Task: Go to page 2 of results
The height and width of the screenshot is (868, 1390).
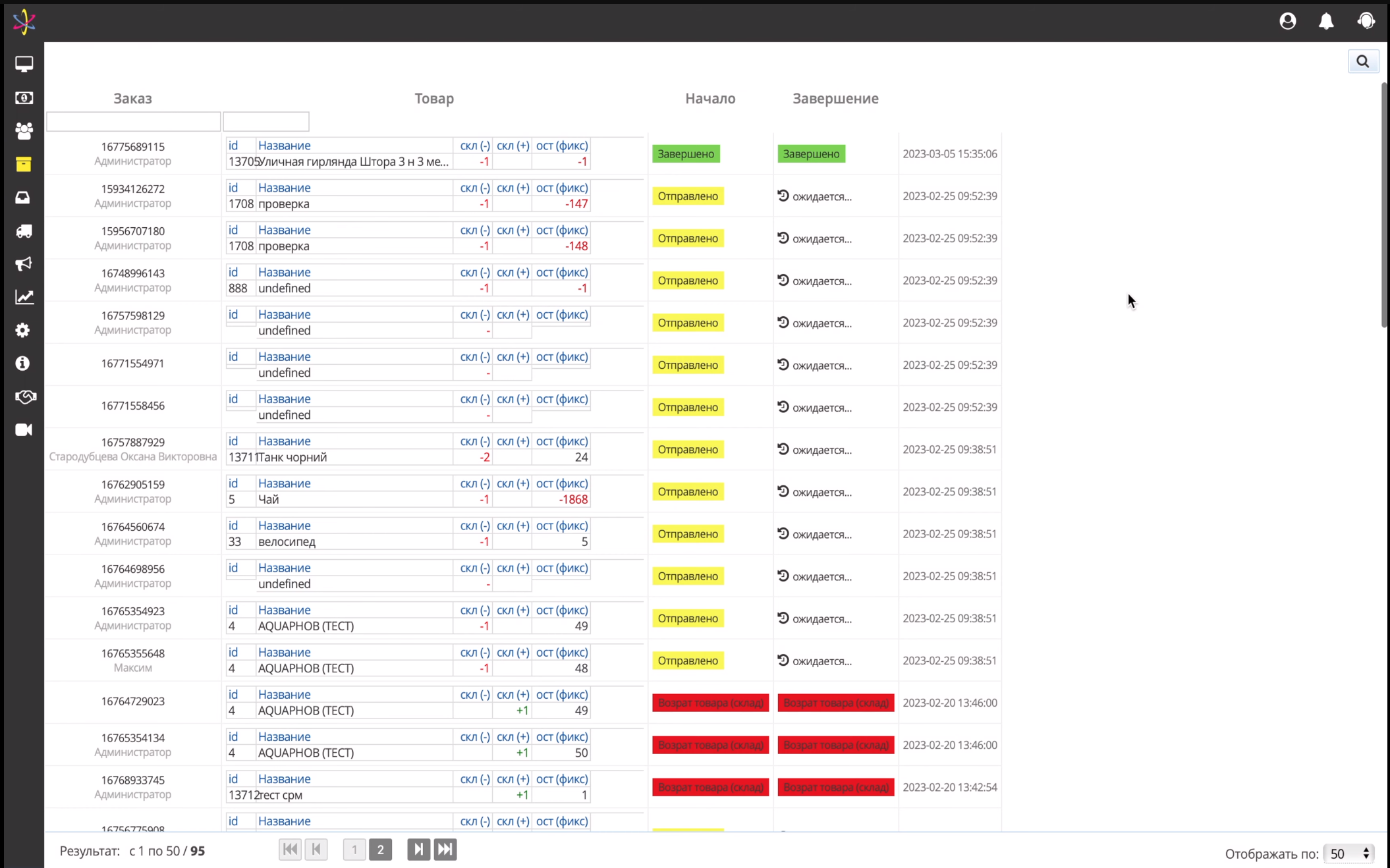Action: (x=380, y=850)
